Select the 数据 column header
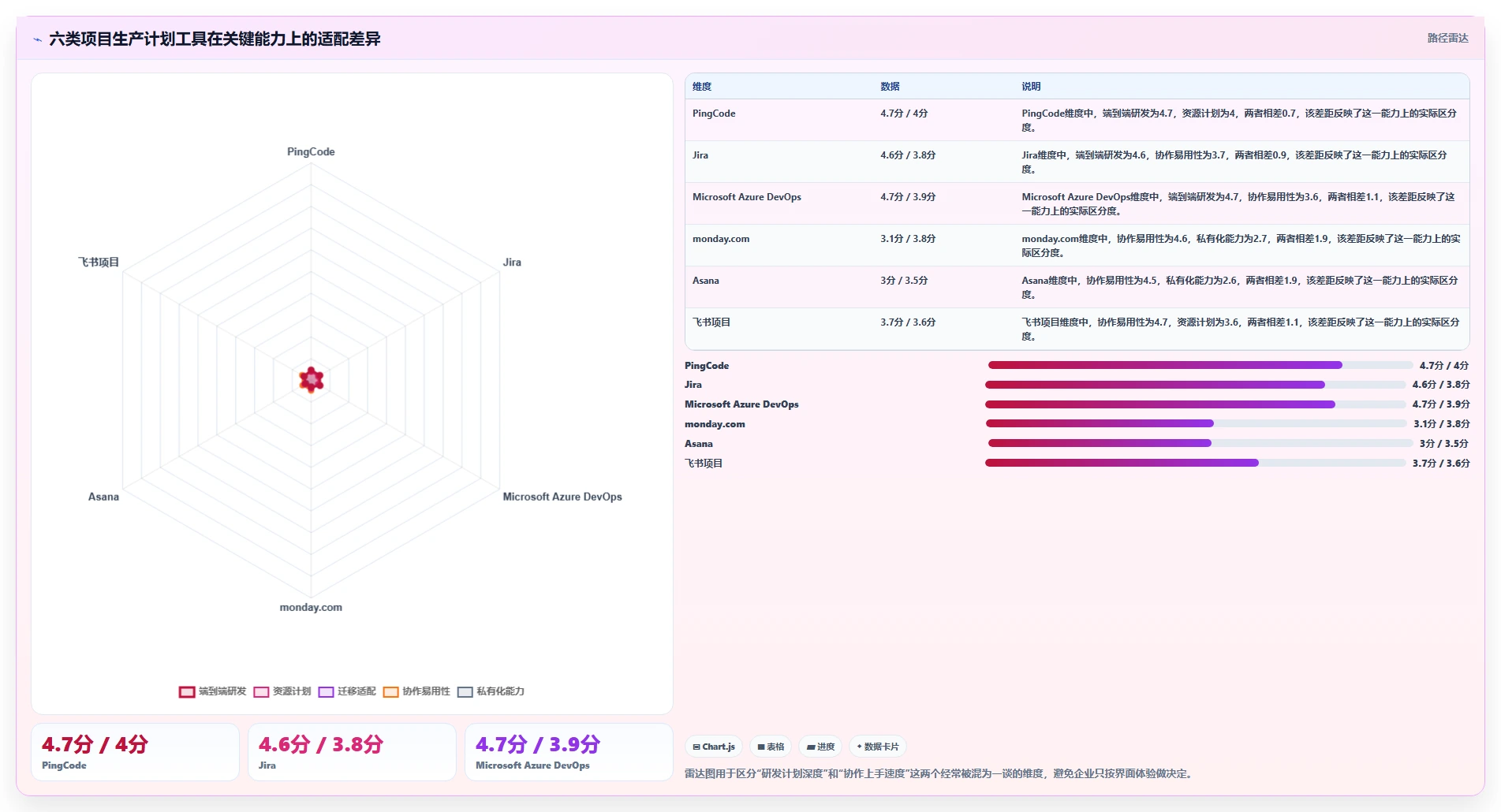 coord(890,87)
